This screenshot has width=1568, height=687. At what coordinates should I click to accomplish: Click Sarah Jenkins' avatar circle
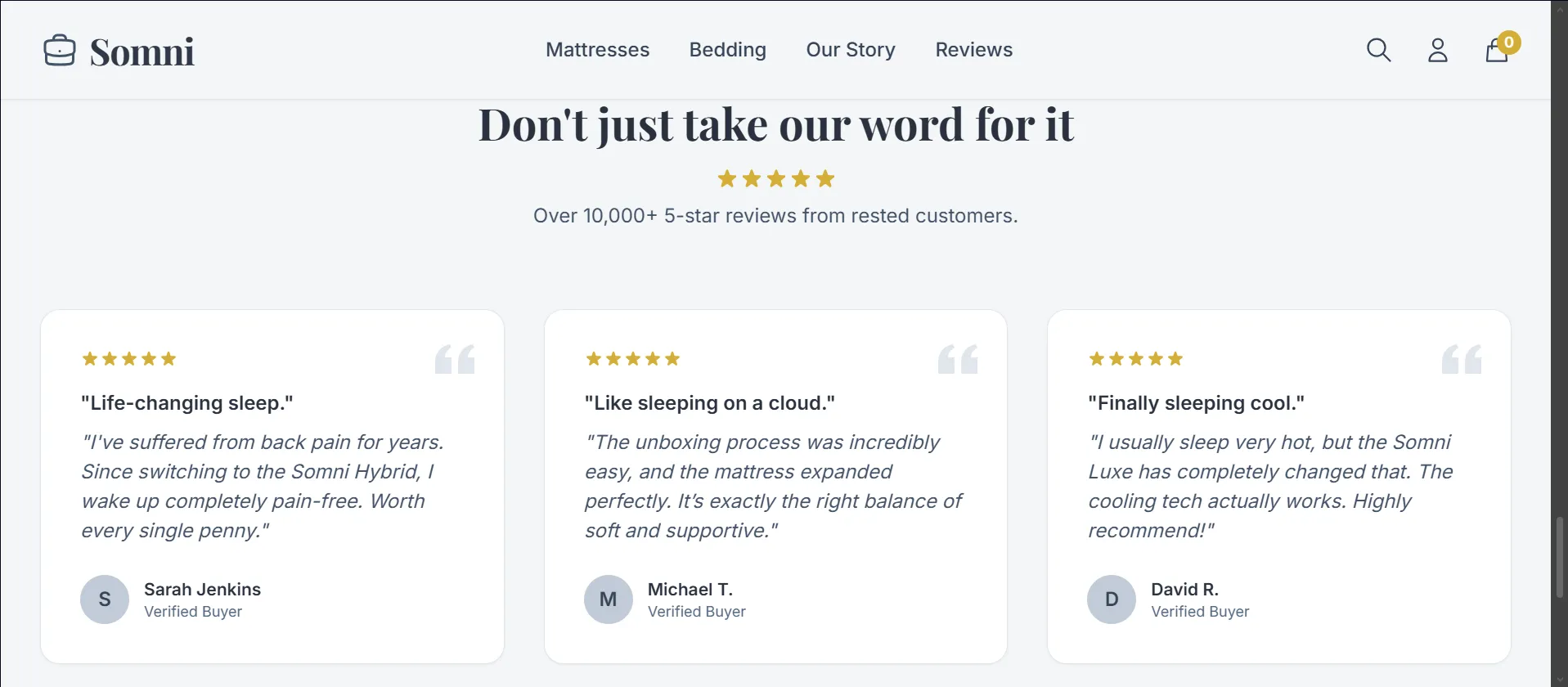(105, 599)
